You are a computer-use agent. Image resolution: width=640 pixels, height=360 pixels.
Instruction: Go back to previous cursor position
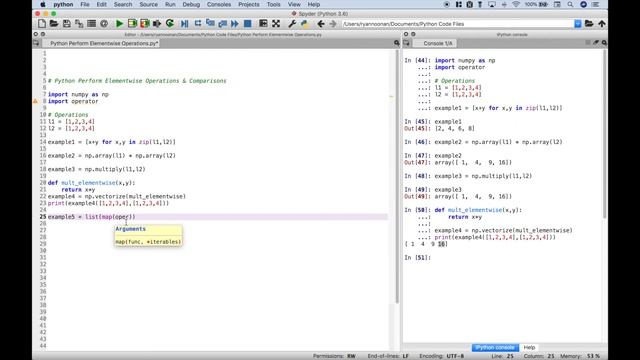pyautogui.click(x=321, y=24)
